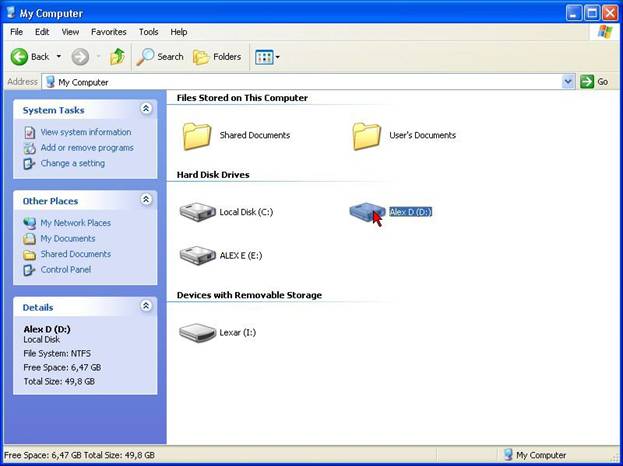Open the Favorites menu

108,32
